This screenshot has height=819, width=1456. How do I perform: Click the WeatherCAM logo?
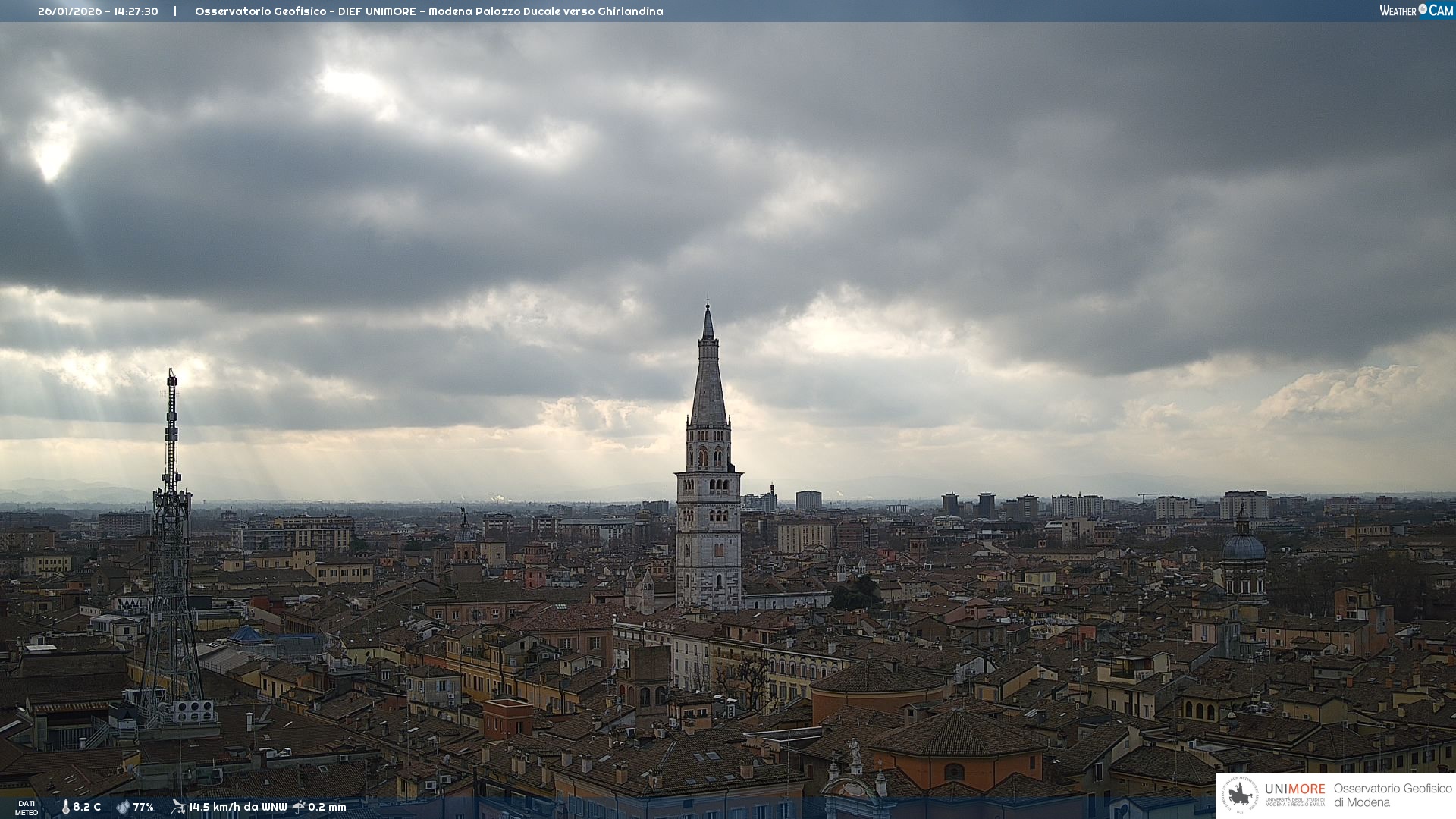click(x=1416, y=11)
